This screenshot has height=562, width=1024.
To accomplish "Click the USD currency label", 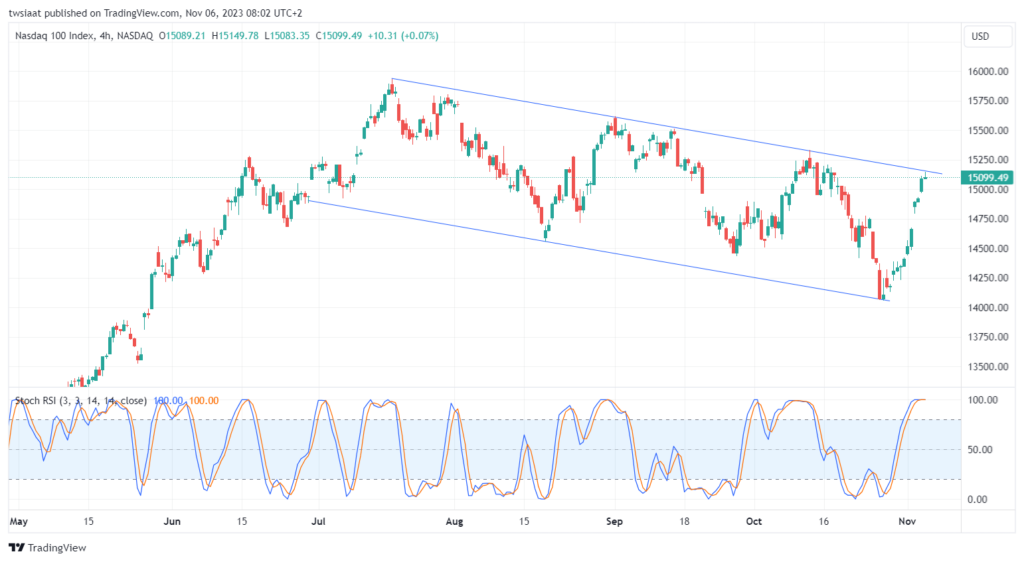I will click(980, 37).
